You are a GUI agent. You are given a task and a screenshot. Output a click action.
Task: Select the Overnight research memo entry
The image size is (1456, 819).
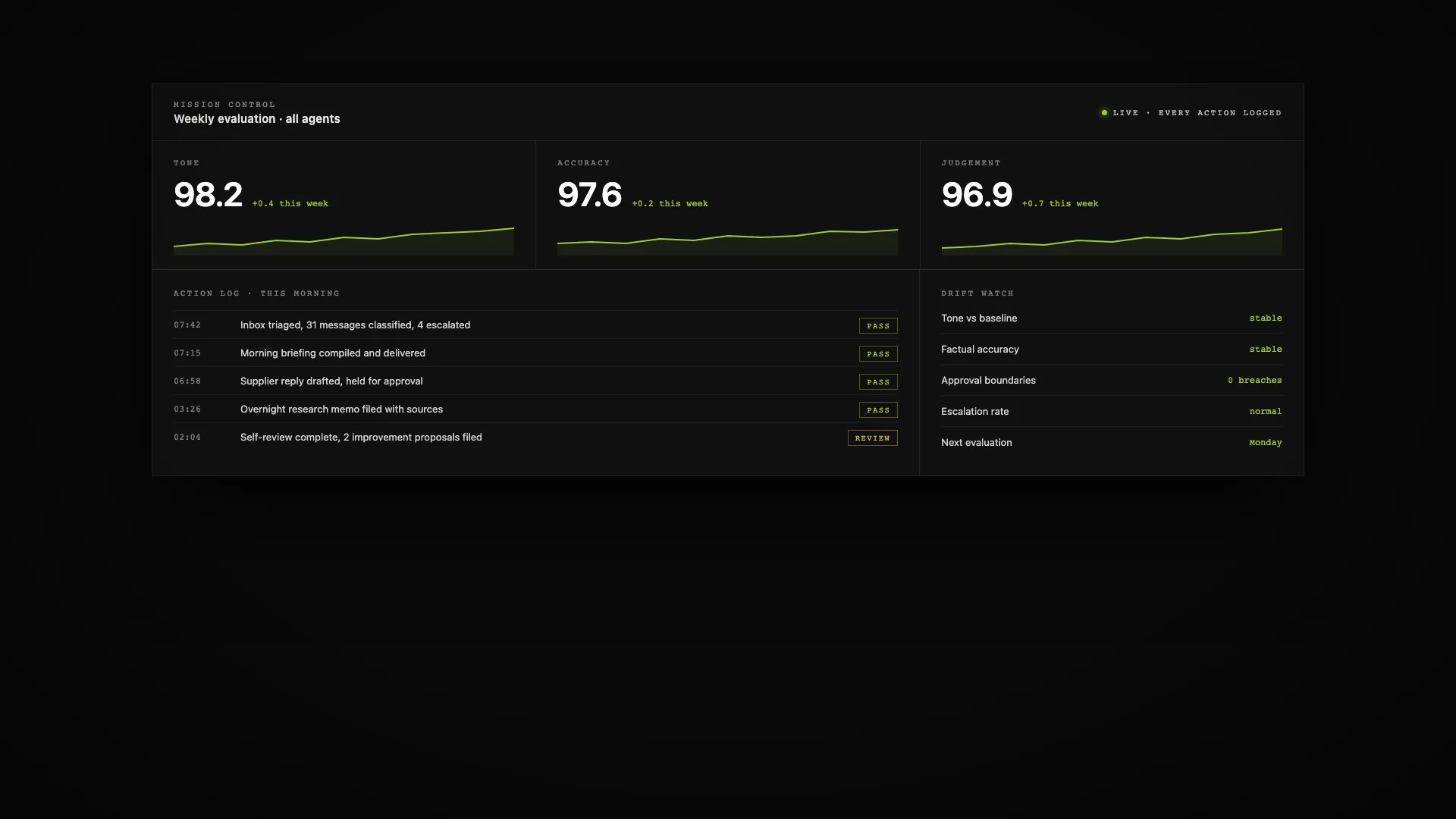[x=535, y=409]
